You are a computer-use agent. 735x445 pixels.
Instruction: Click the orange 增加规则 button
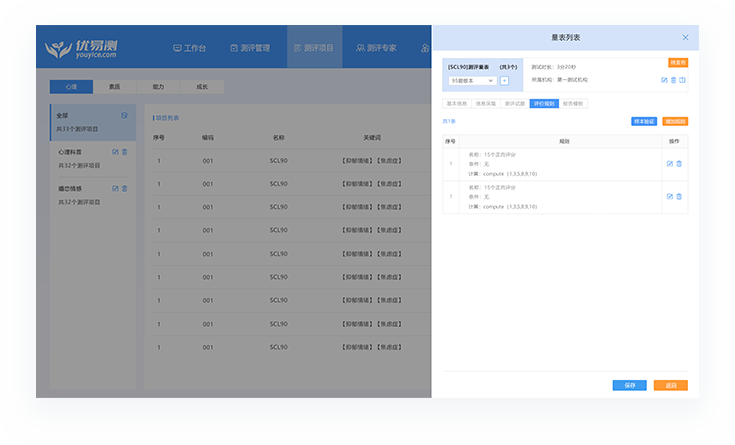click(x=675, y=121)
